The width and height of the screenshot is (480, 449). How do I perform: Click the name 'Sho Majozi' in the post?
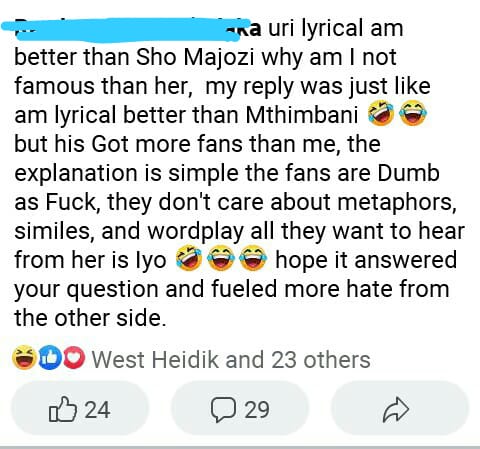click(195, 57)
